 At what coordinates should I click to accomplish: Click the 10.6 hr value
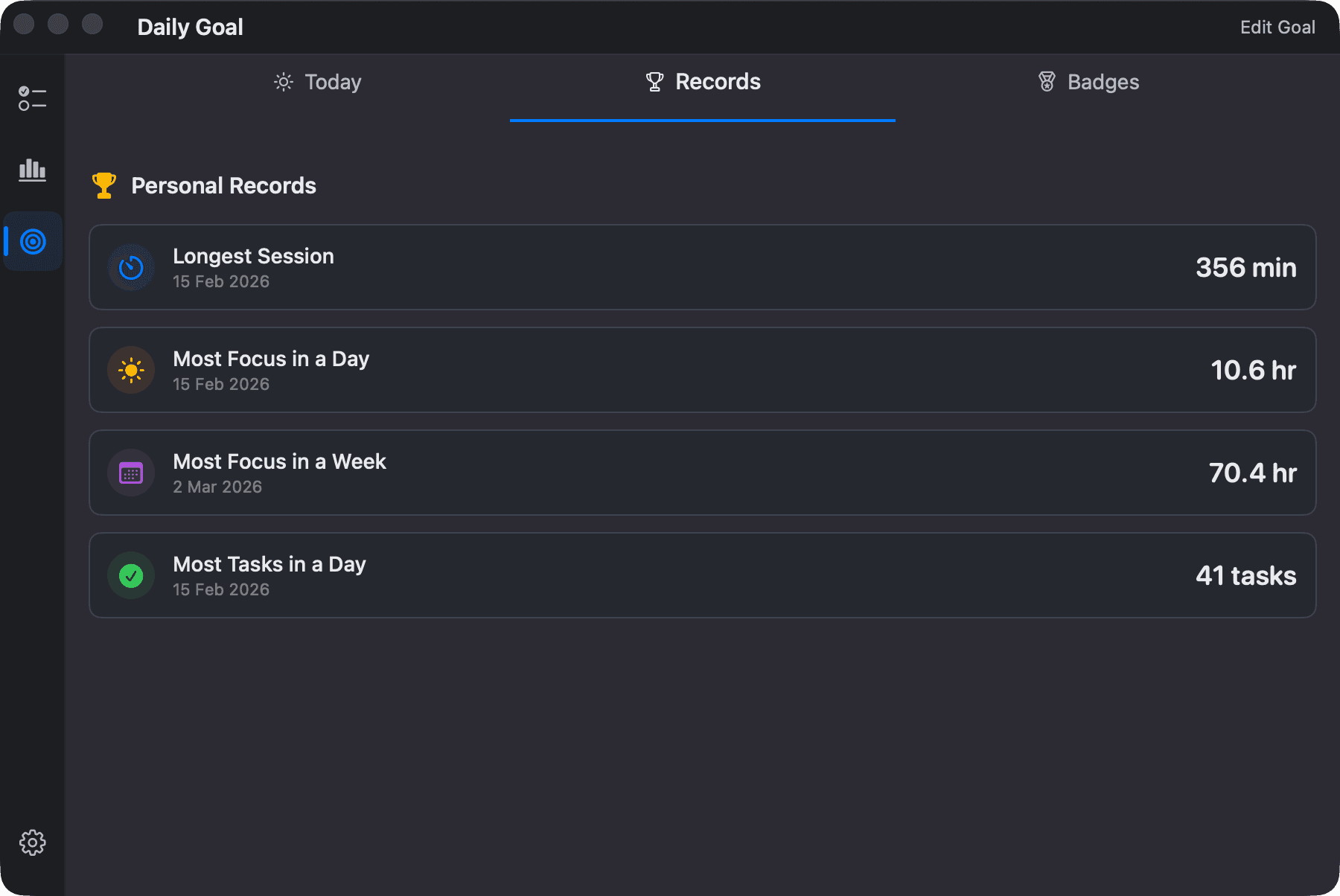click(1254, 371)
